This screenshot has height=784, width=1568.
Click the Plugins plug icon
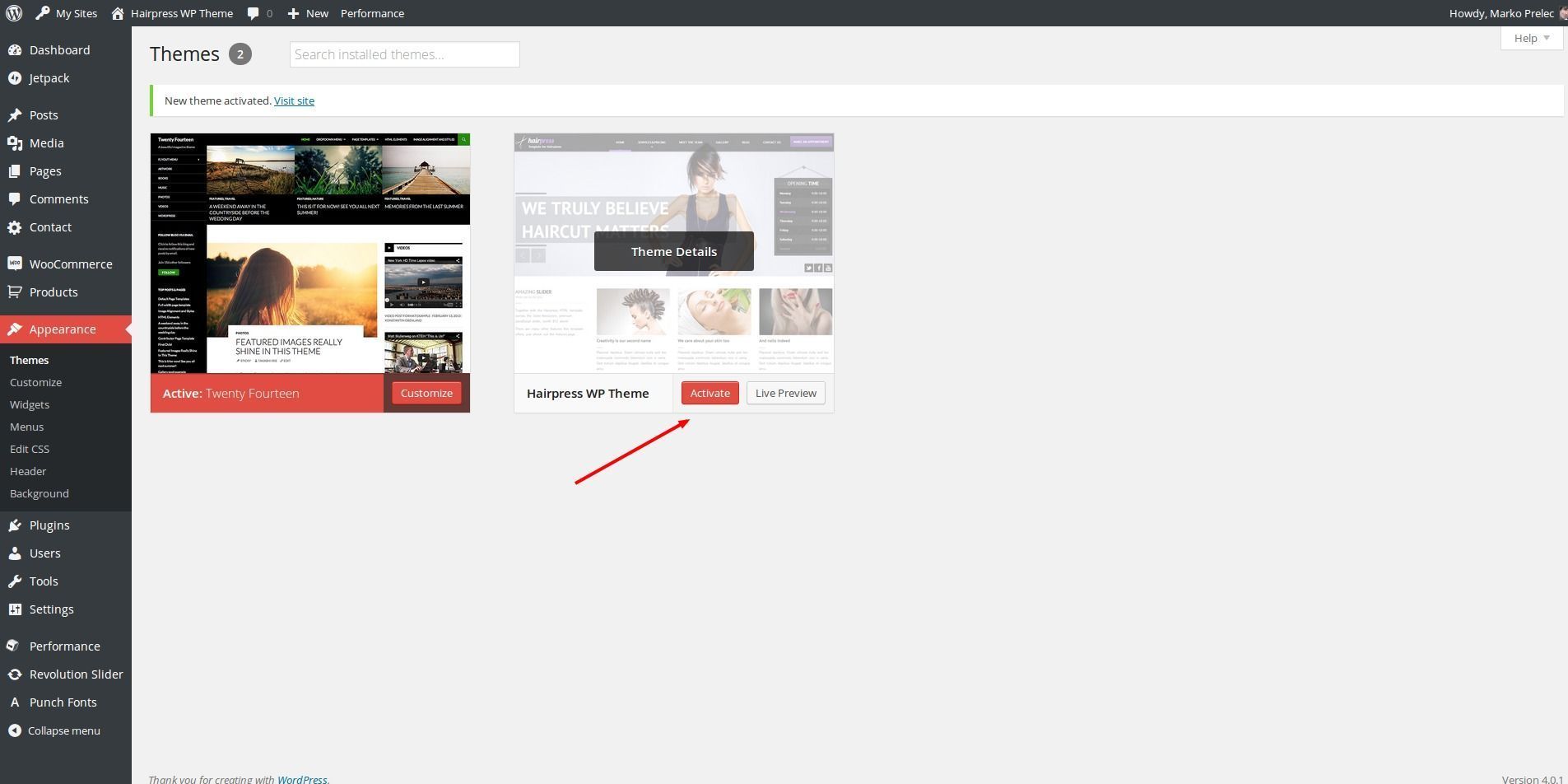tap(15, 525)
